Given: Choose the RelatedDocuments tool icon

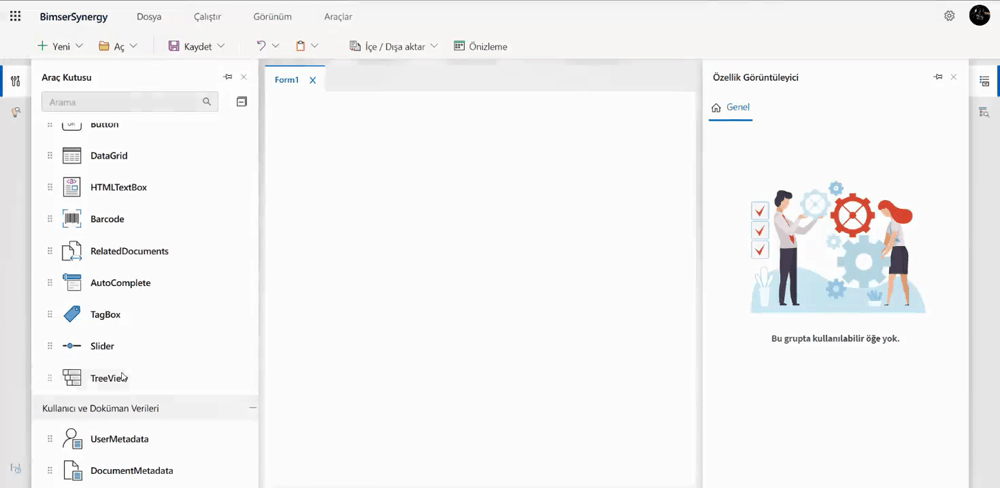Looking at the screenshot, I should coord(71,251).
